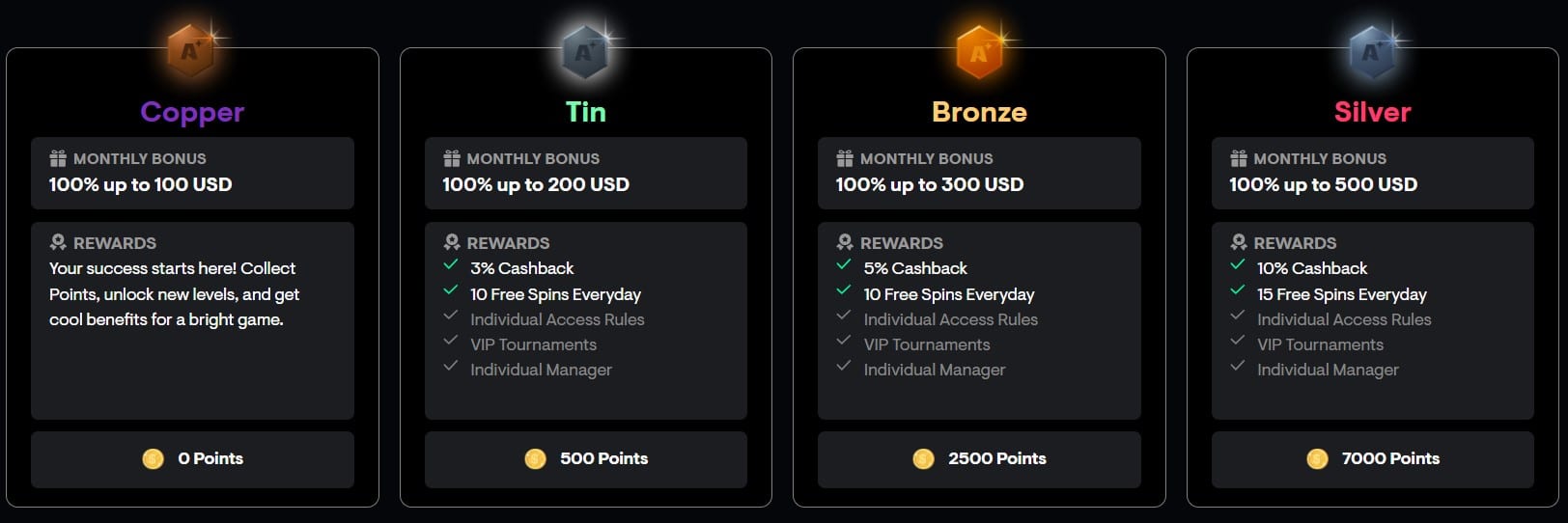The width and height of the screenshot is (1568, 523).
Task: Click the Silver VIP Tournaments checkmark
Action: click(x=1238, y=340)
